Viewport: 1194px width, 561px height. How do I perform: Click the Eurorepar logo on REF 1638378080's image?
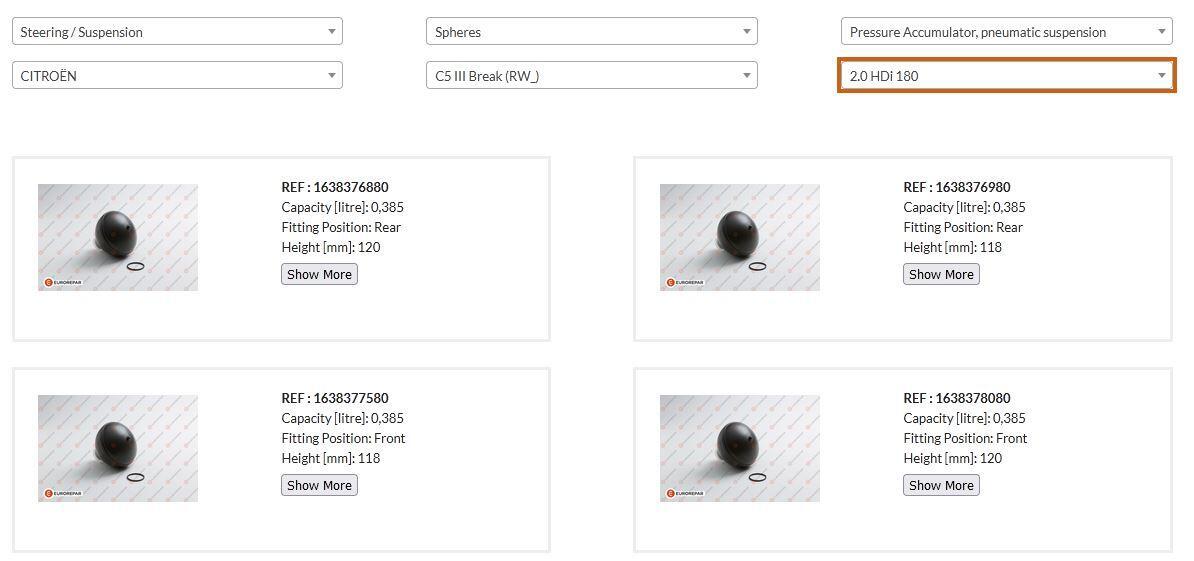point(685,493)
